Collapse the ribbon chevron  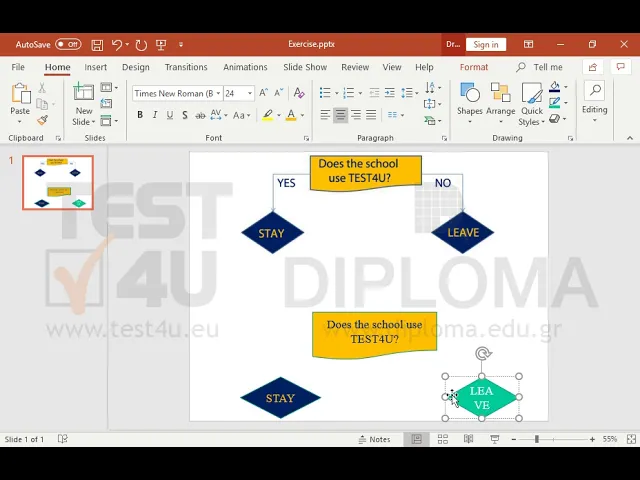coord(630,138)
